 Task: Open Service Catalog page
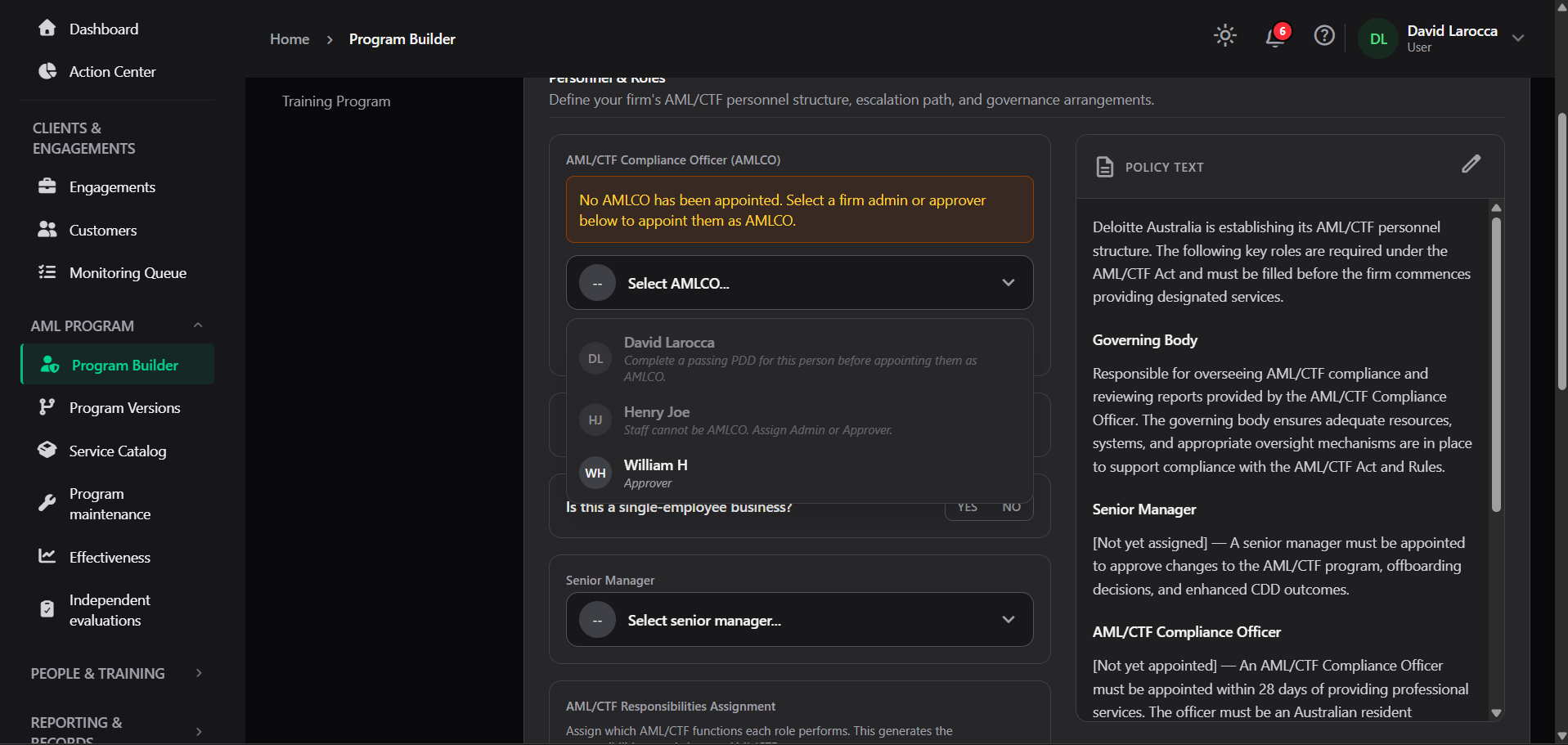pos(117,451)
